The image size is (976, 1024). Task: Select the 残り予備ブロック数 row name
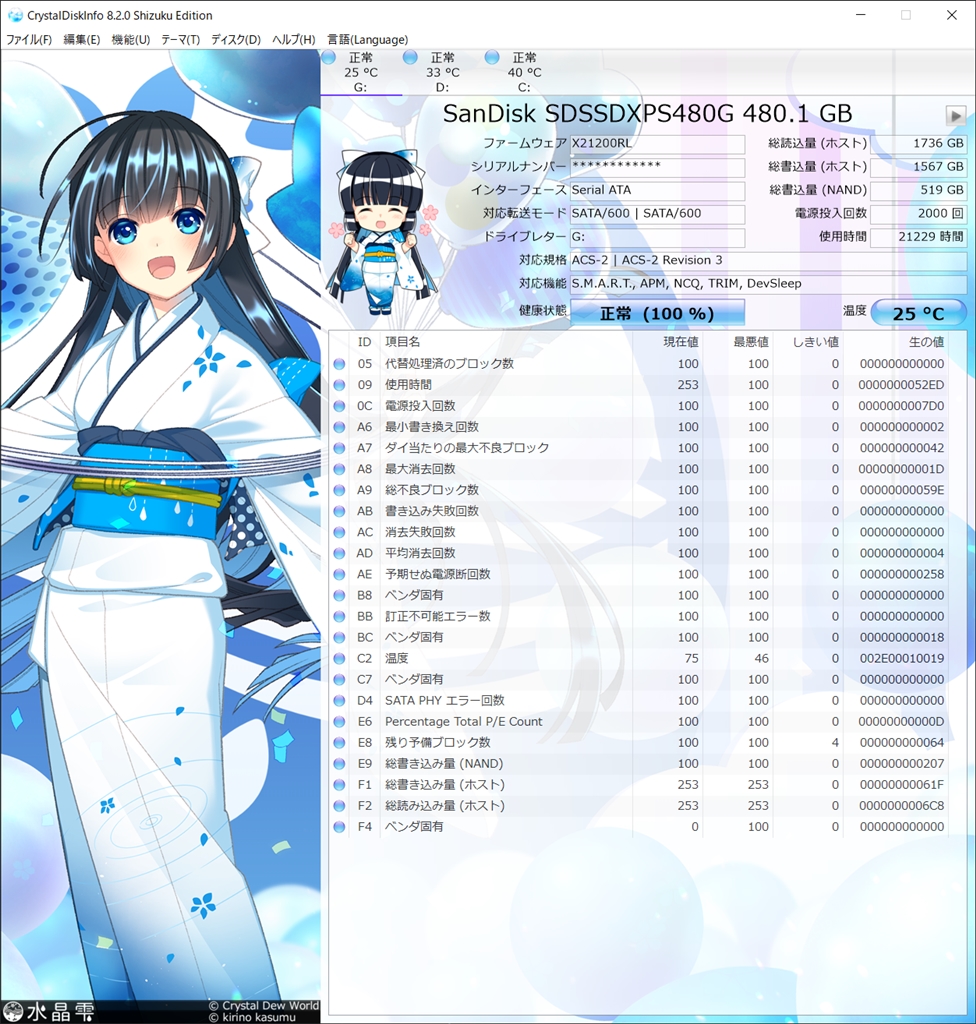[437, 743]
